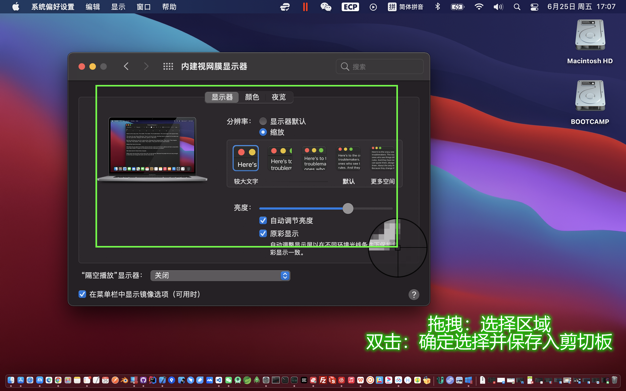Select the 缩放 resolution radio button

pyautogui.click(x=263, y=132)
